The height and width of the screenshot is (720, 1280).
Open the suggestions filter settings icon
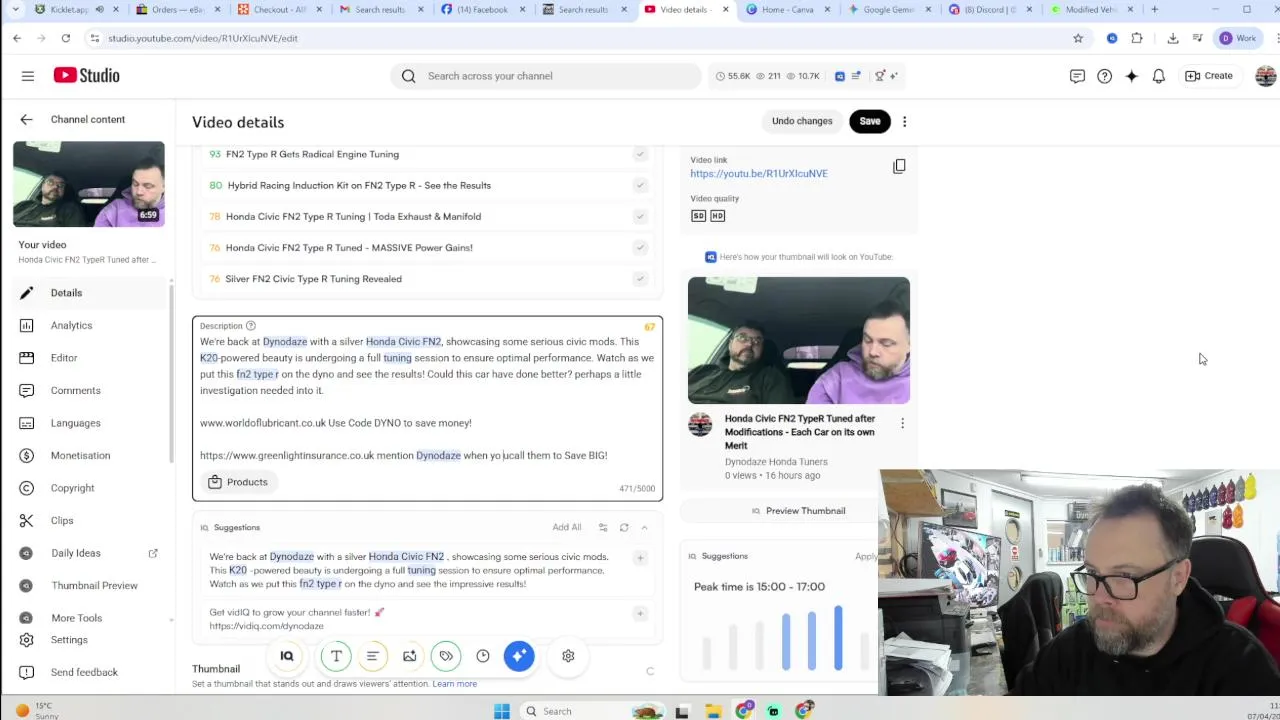[603, 527]
